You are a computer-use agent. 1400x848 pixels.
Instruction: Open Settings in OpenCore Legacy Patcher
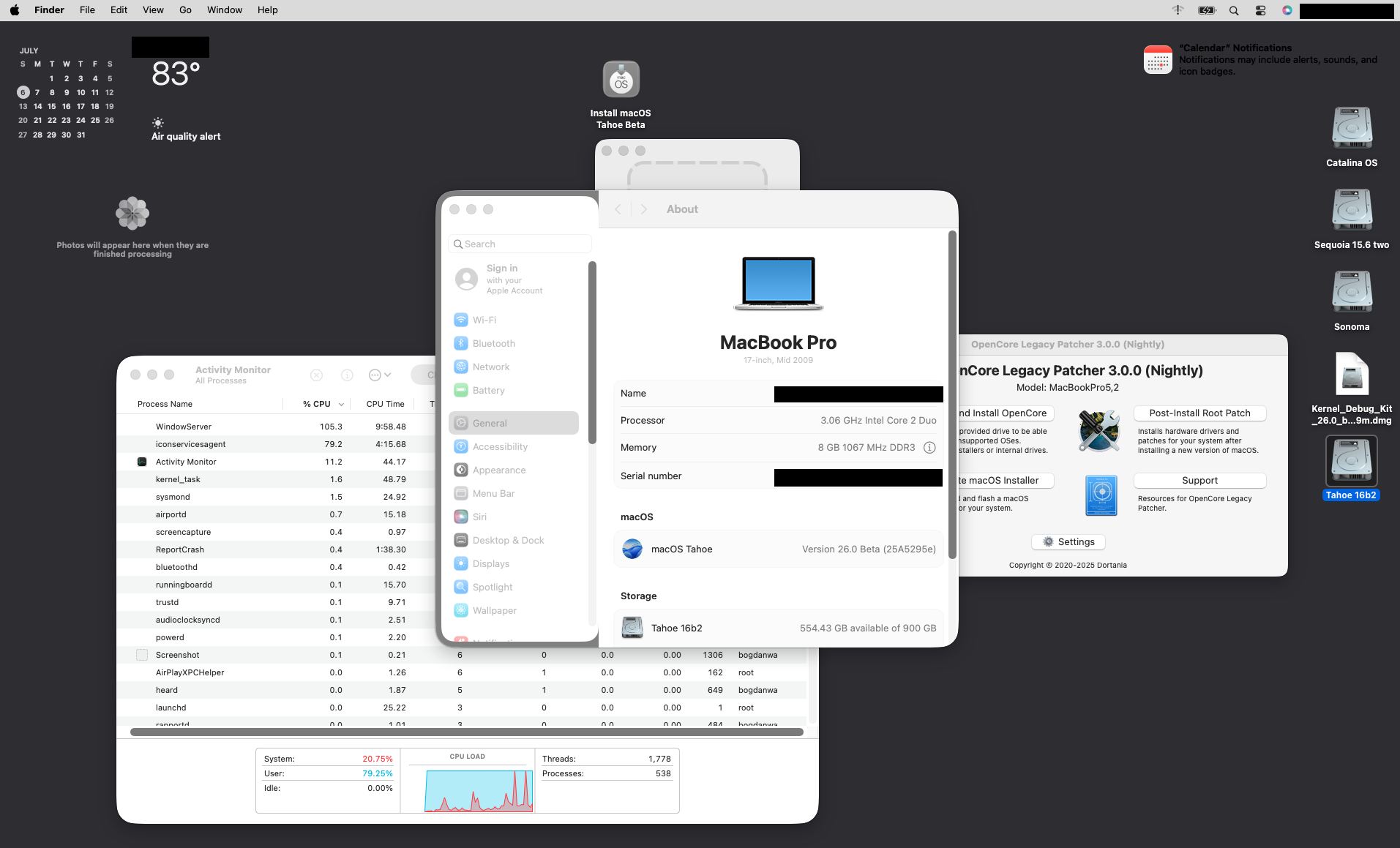click(1068, 541)
